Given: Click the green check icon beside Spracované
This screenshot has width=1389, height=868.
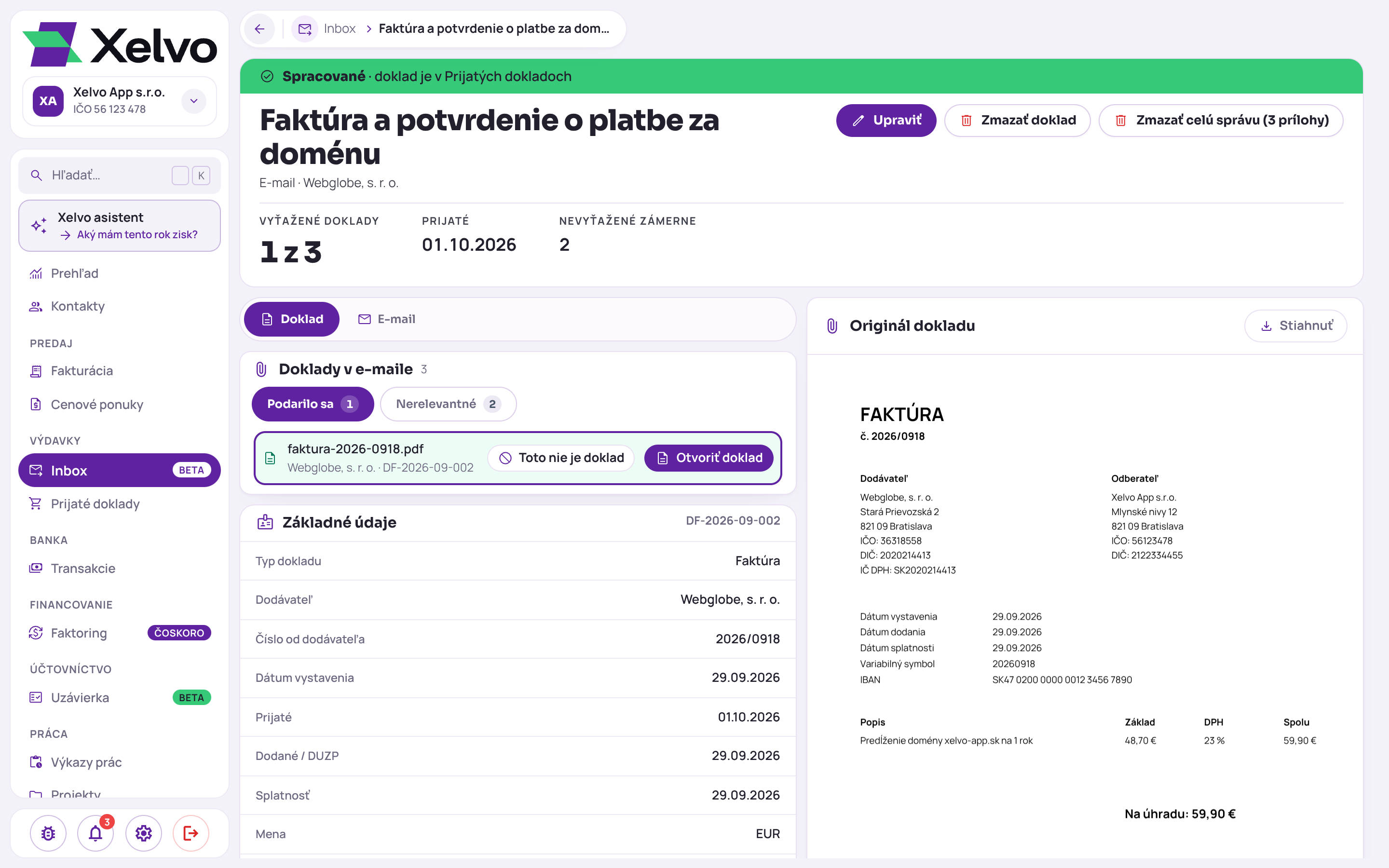Looking at the screenshot, I should (x=267, y=76).
